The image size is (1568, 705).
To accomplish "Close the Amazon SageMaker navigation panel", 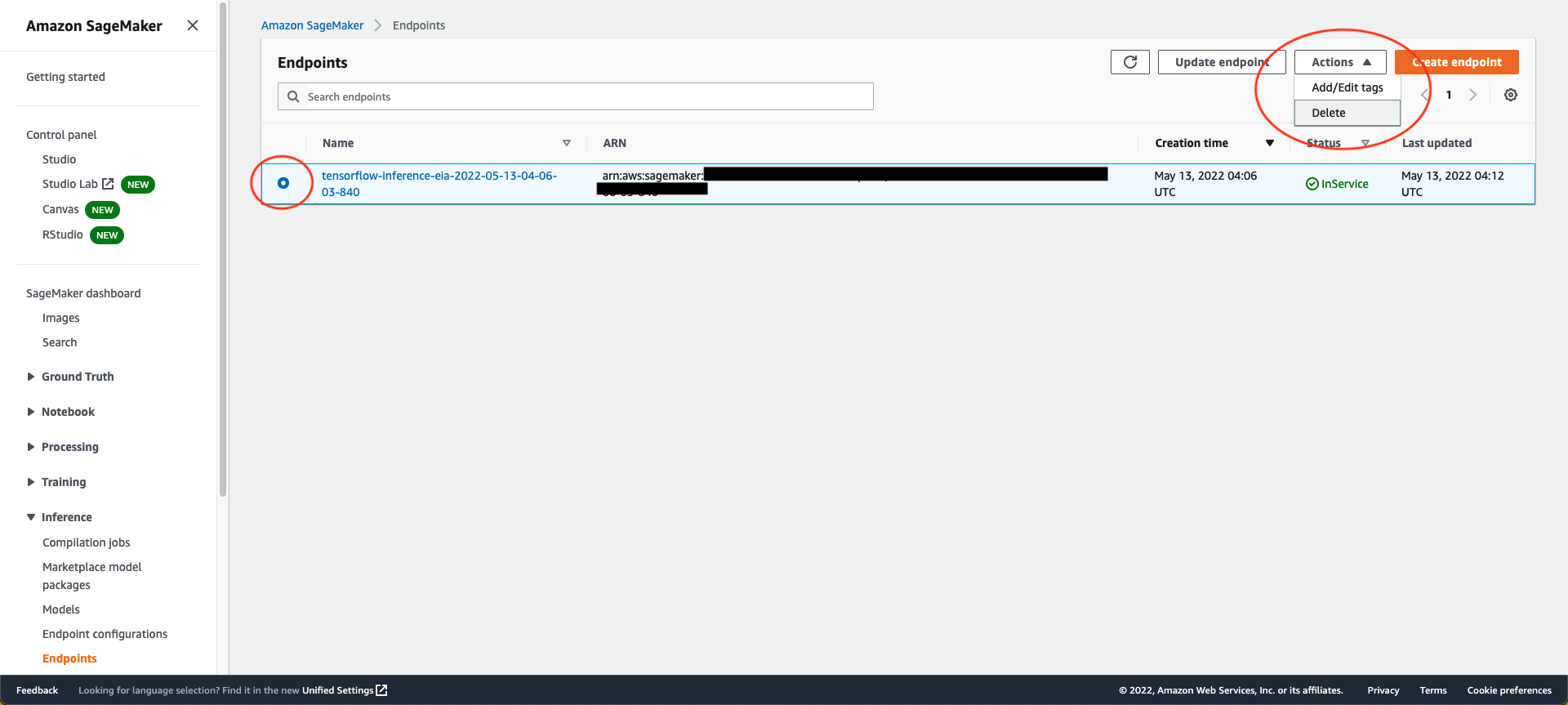I will click(x=193, y=25).
